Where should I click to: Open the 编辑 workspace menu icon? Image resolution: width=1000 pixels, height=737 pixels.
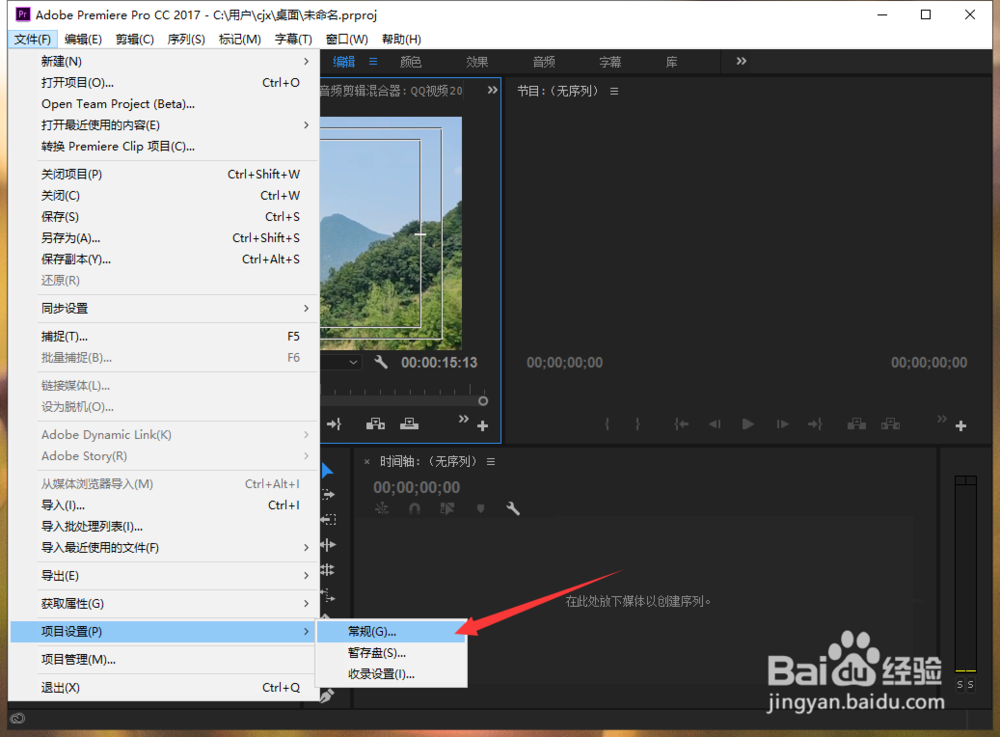(x=373, y=62)
